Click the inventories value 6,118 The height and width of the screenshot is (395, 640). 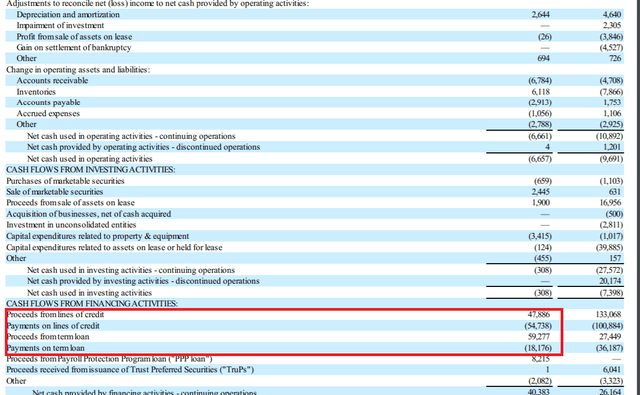(540, 92)
